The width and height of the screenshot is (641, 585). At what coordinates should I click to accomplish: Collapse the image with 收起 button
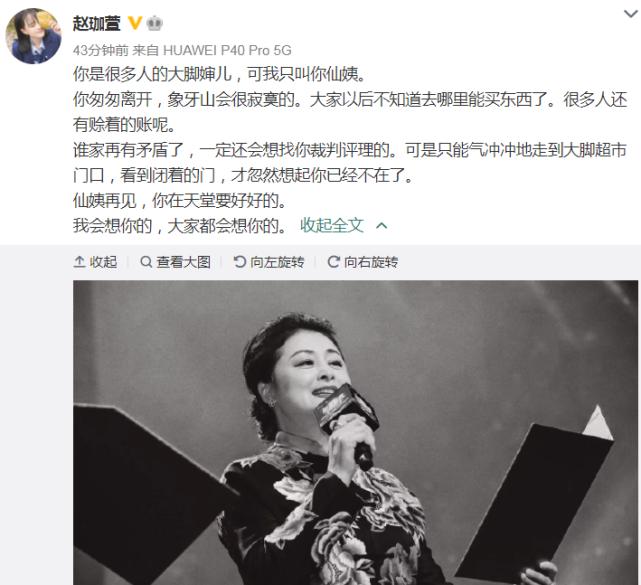point(95,262)
